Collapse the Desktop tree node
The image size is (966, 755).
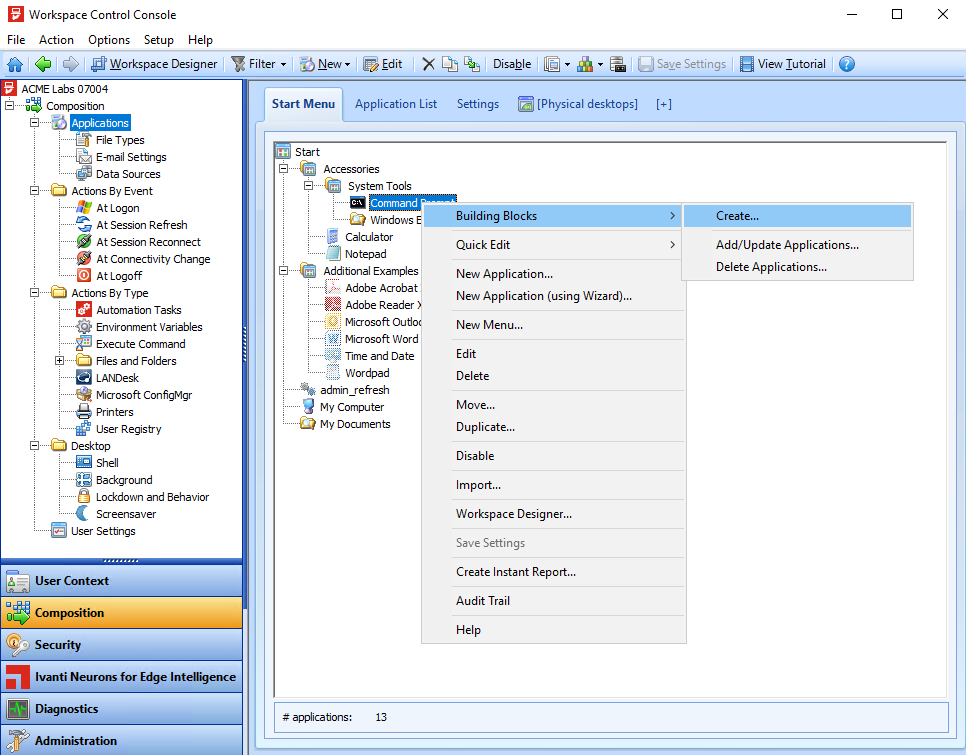[x=34, y=446]
